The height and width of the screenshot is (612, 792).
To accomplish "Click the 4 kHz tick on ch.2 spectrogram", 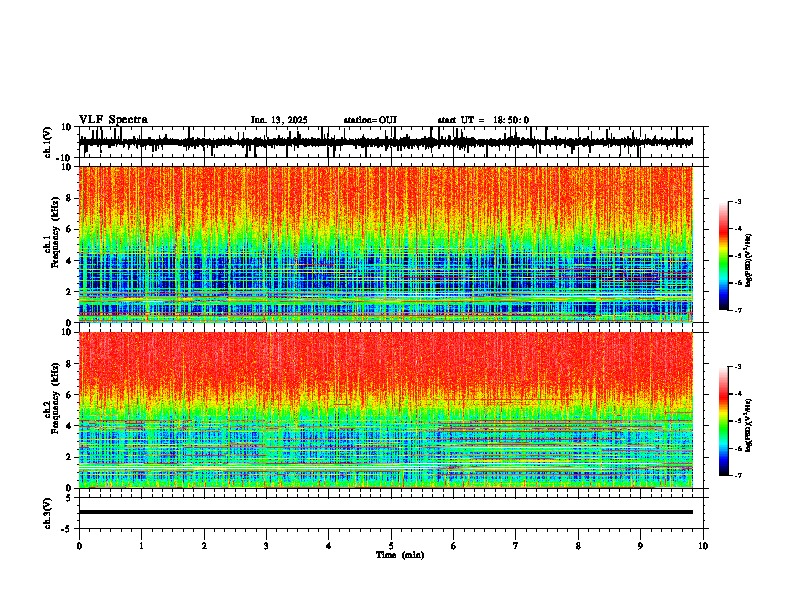I will pyautogui.click(x=69, y=426).
